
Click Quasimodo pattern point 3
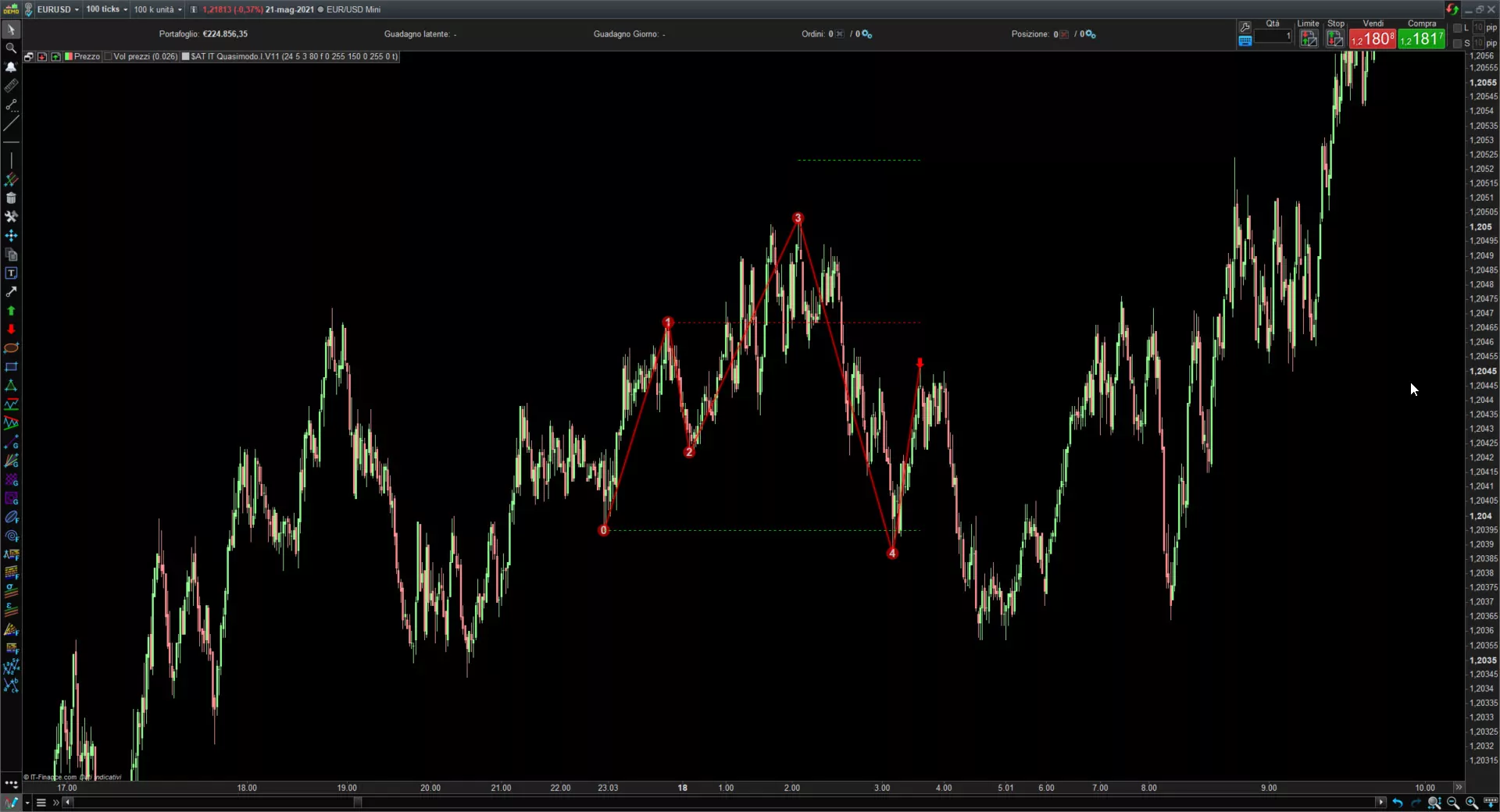(798, 218)
